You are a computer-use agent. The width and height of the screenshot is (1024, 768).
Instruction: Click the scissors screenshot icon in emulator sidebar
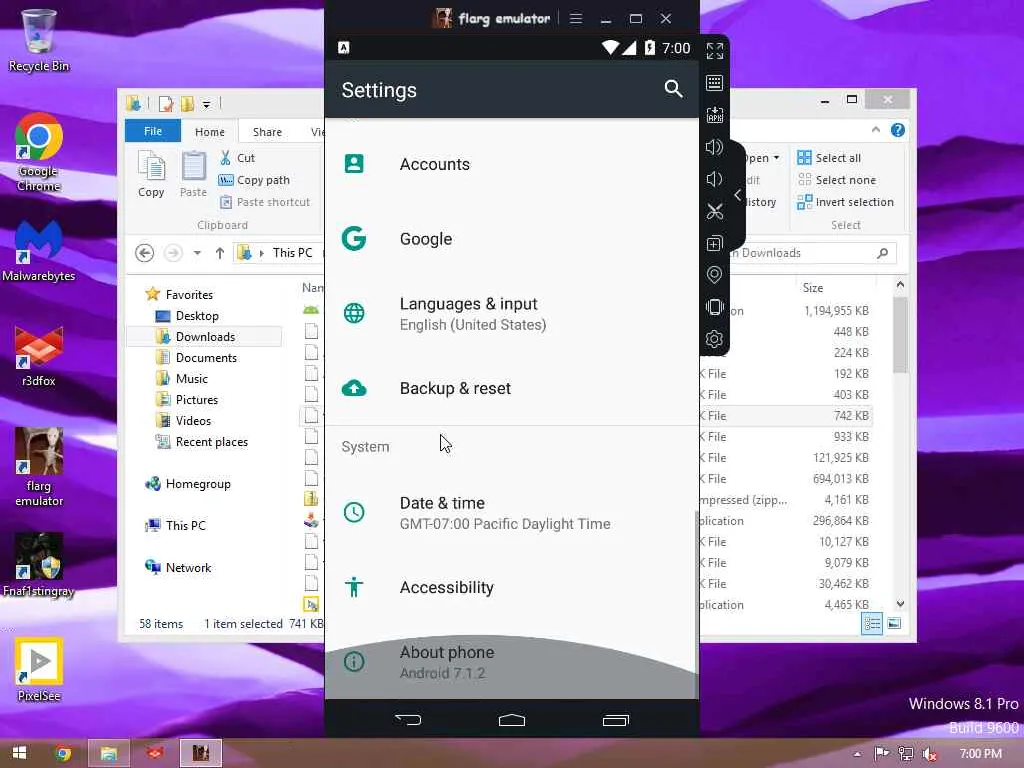point(714,211)
